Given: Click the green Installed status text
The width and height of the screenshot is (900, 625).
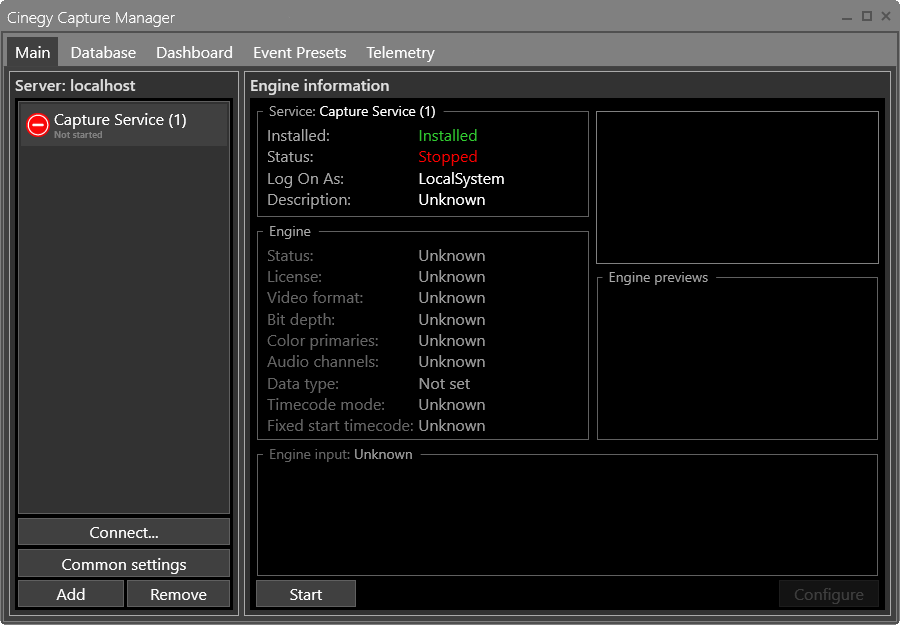Looking at the screenshot, I should tap(447, 135).
